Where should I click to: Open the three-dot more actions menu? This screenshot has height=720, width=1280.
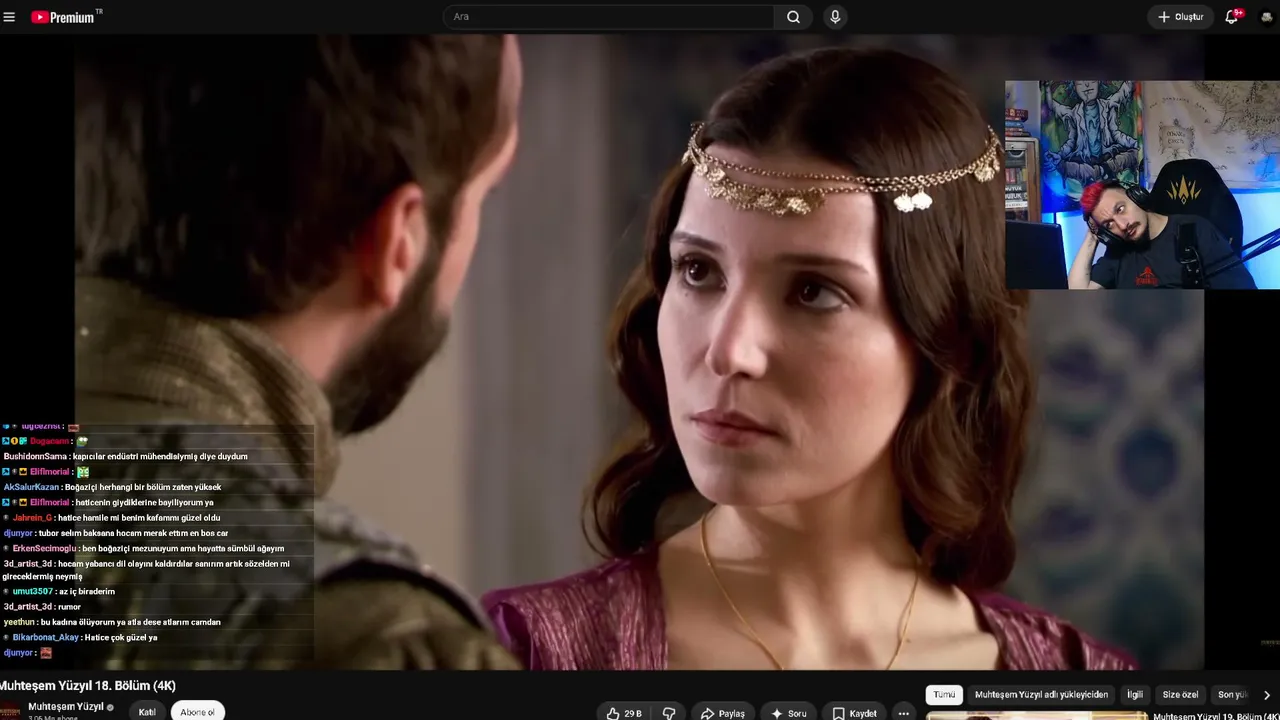[x=903, y=713]
